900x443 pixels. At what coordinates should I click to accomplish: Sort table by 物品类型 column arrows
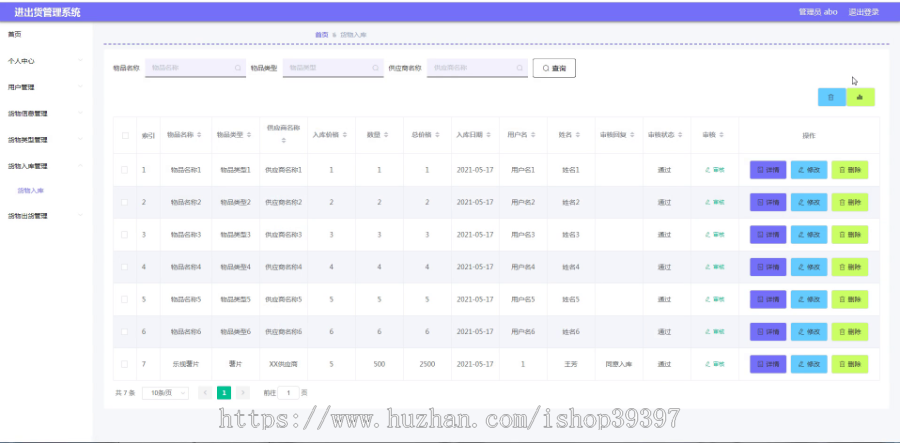pos(249,135)
